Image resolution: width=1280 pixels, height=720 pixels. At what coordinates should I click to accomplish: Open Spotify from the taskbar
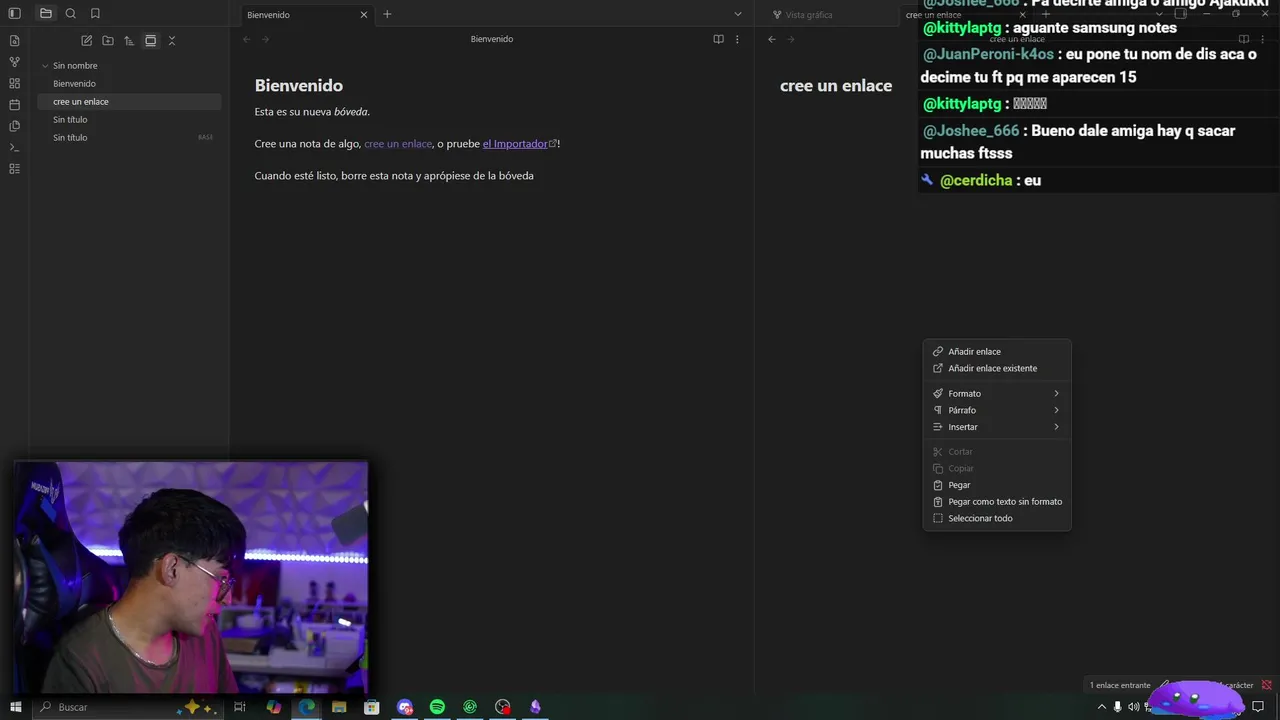[437, 707]
